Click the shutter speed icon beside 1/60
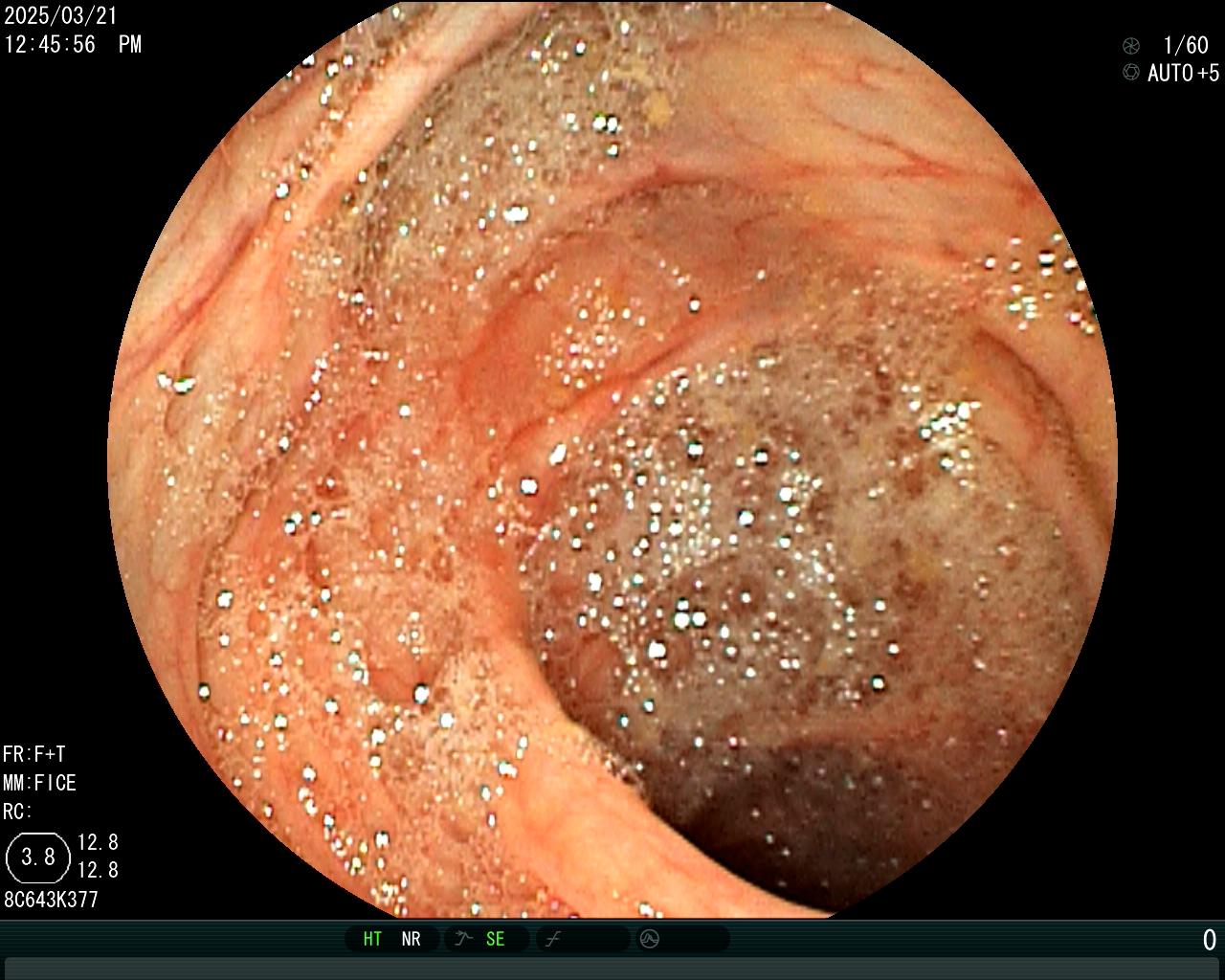The height and width of the screenshot is (980, 1225). [x=1131, y=45]
